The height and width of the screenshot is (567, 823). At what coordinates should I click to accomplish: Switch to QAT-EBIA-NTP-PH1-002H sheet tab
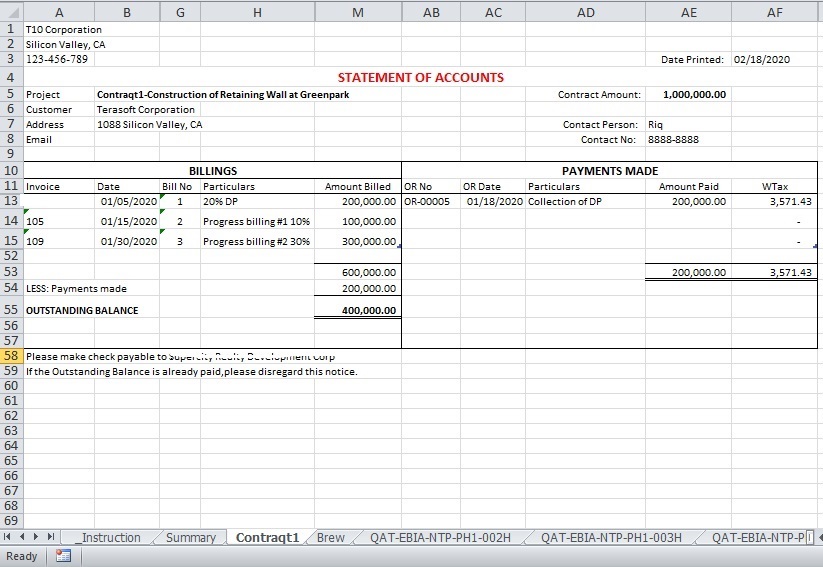pyautogui.click(x=440, y=537)
